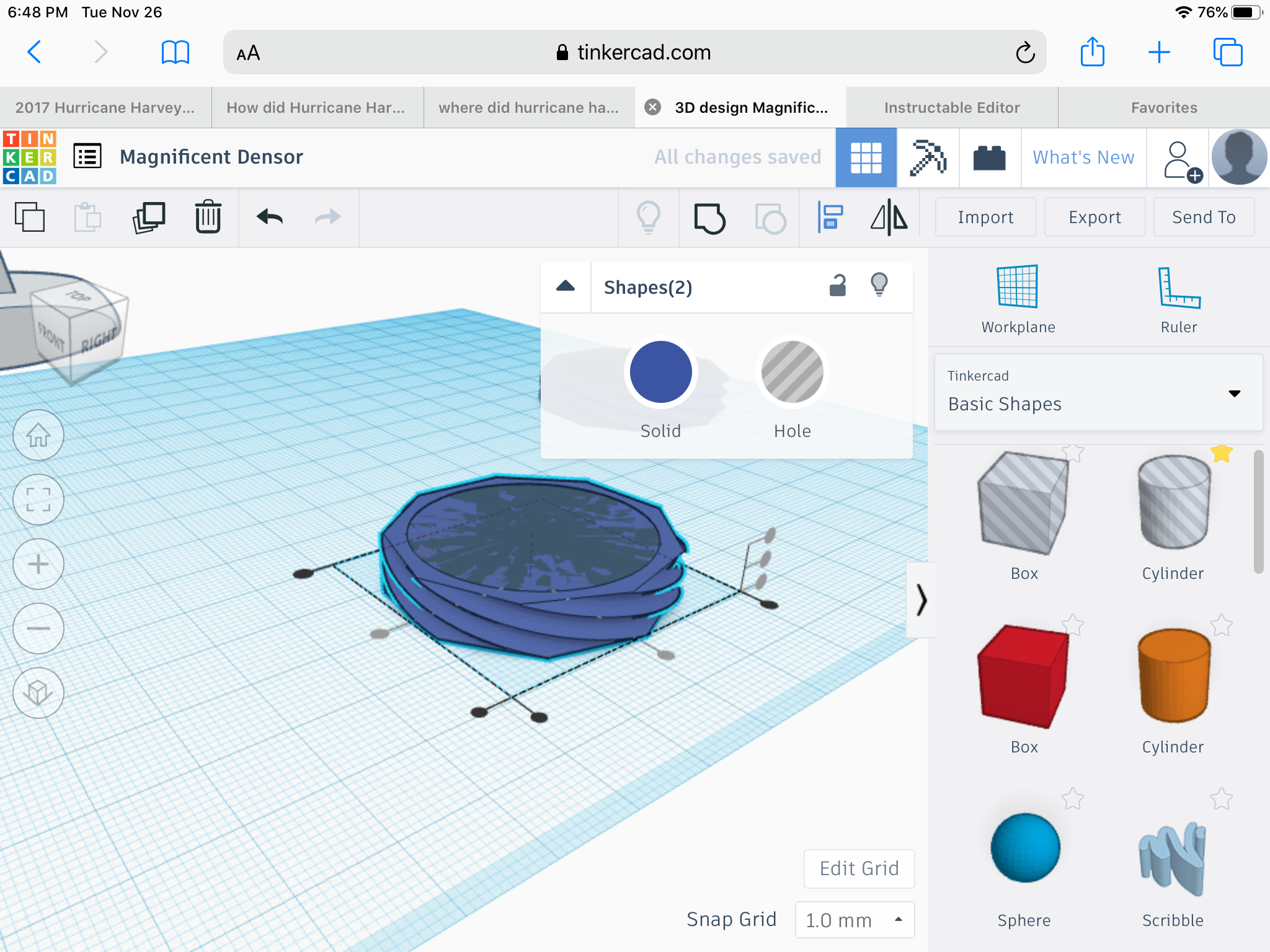Select the red Box shape thumbnail
Screen dimensions: 1270x952
(x=1023, y=676)
